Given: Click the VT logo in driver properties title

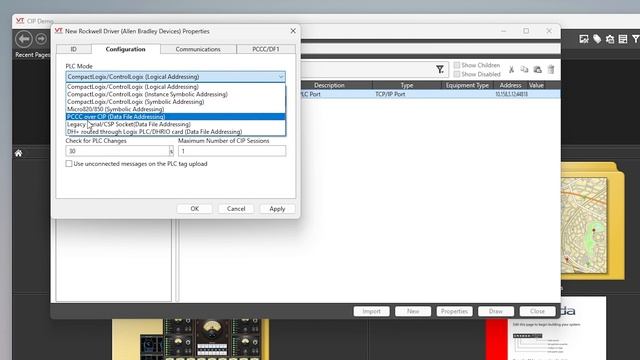Looking at the screenshot, I should point(58,31).
